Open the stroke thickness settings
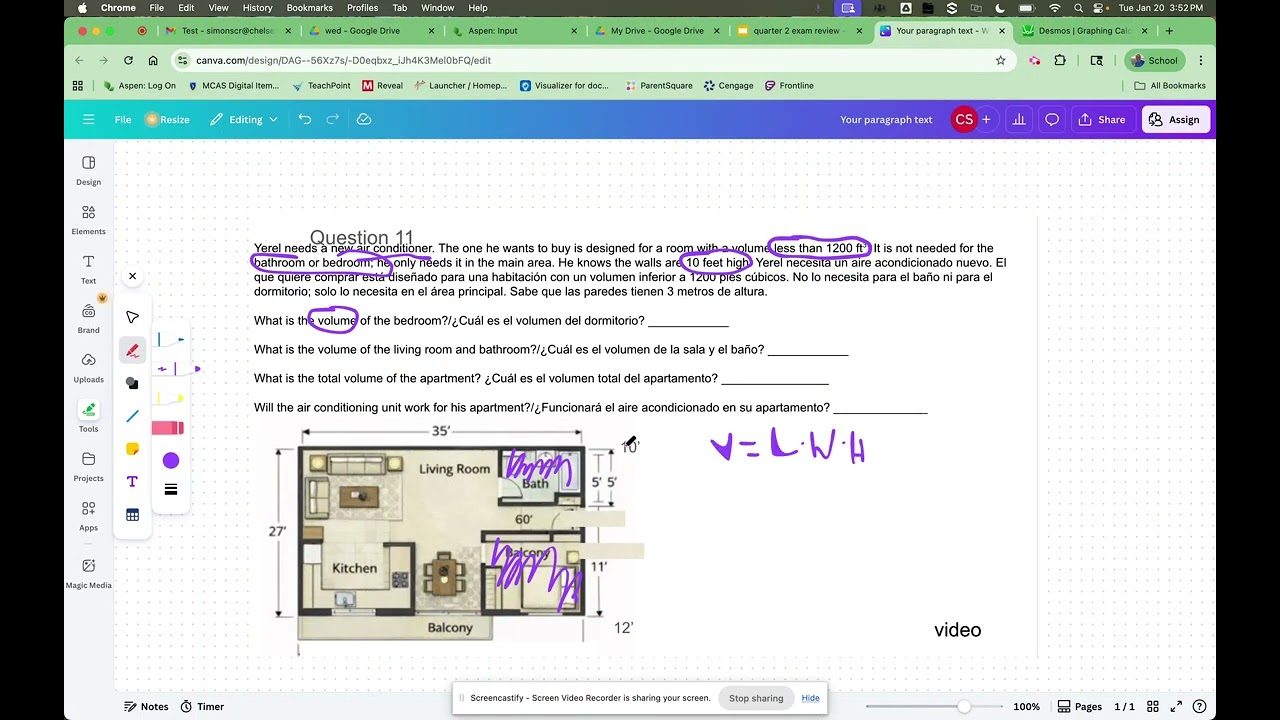Image resolution: width=1280 pixels, height=720 pixels. (x=171, y=490)
